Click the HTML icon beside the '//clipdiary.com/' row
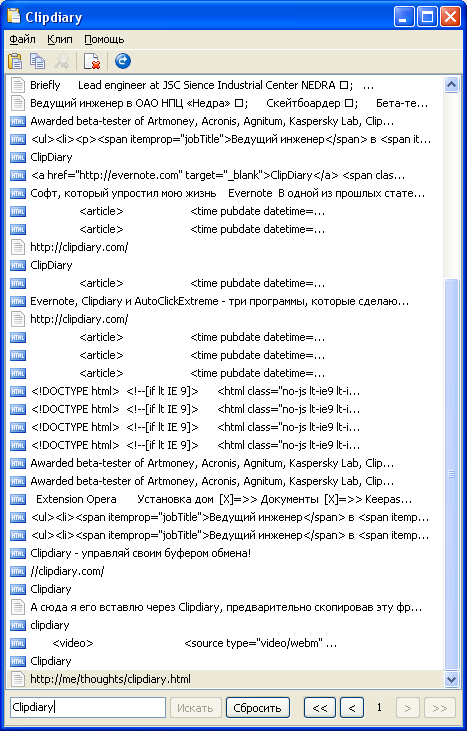468x731 pixels. [18, 571]
